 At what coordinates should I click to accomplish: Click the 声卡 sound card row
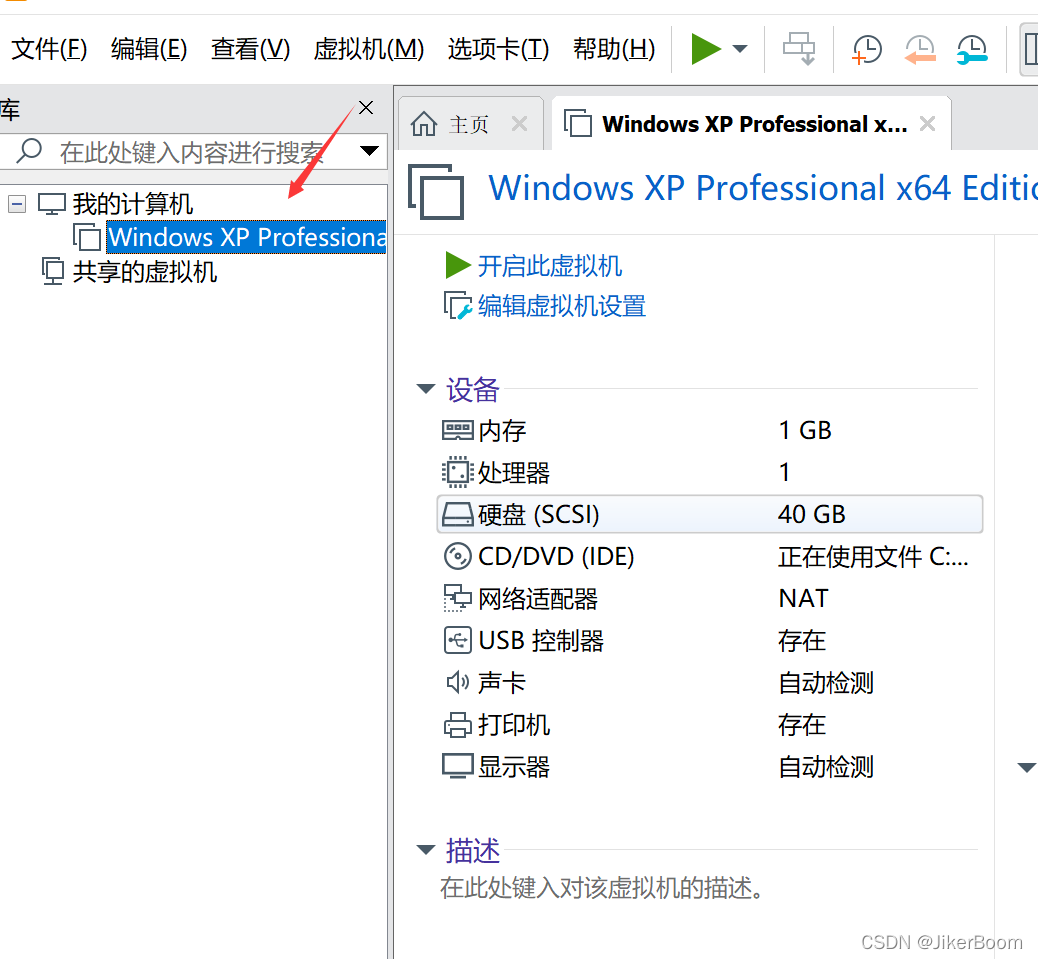click(x=710, y=683)
